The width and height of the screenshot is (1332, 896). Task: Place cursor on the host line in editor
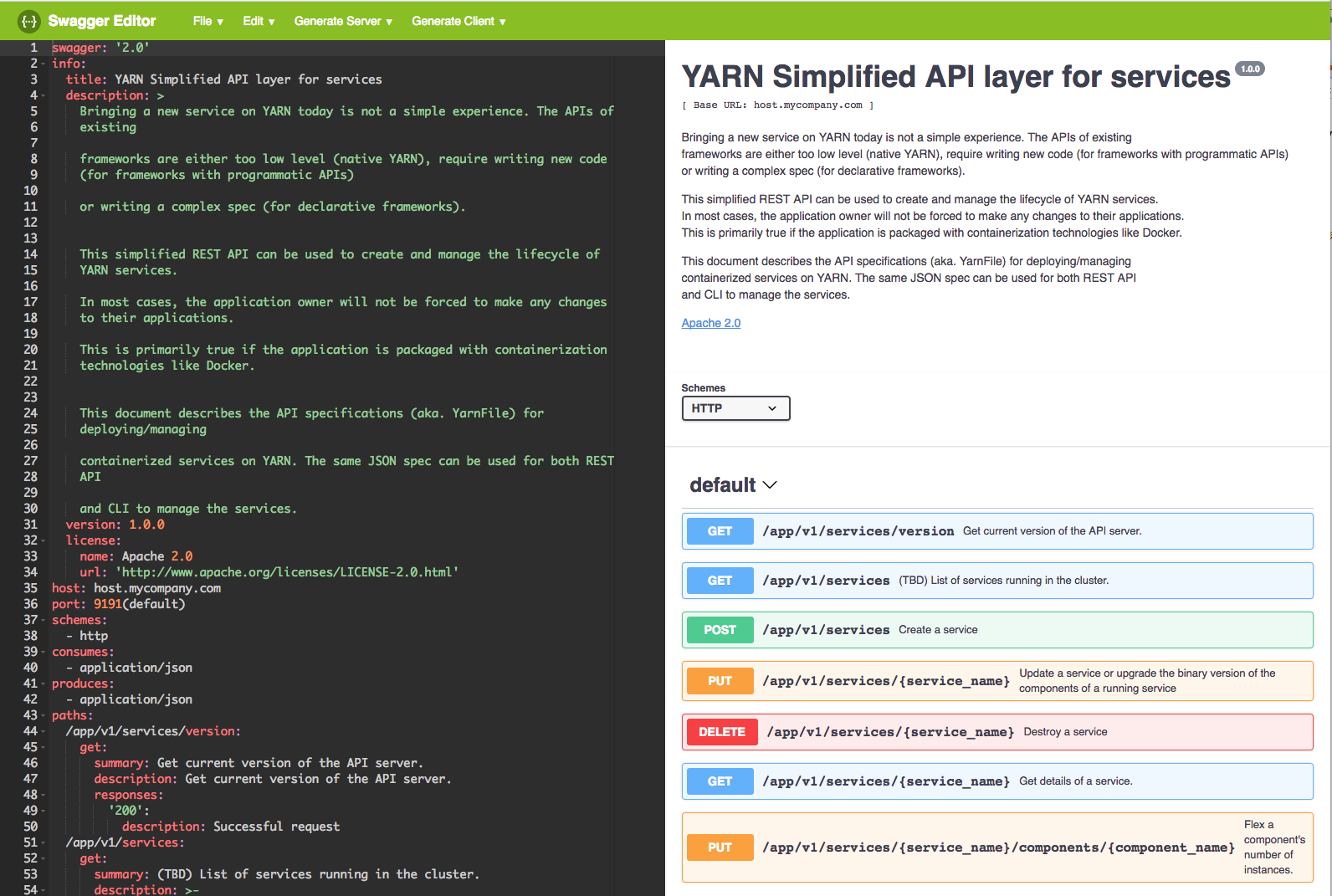tap(157, 588)
